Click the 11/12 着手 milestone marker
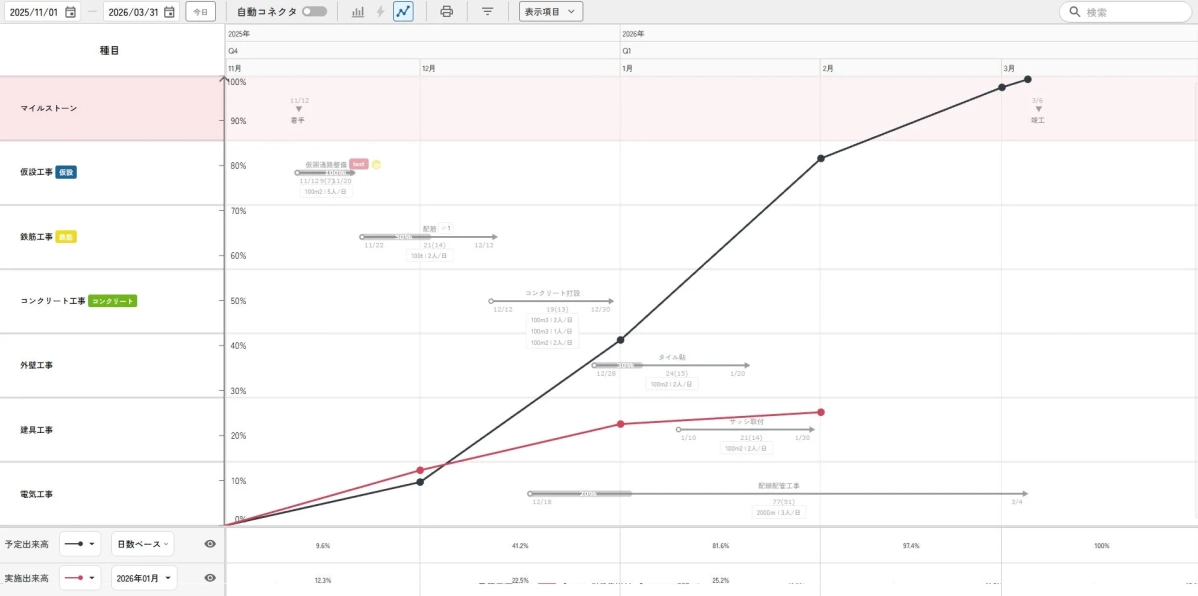Image resolution: width=1198 pixels, height=596 pixels. coord(298,109)
